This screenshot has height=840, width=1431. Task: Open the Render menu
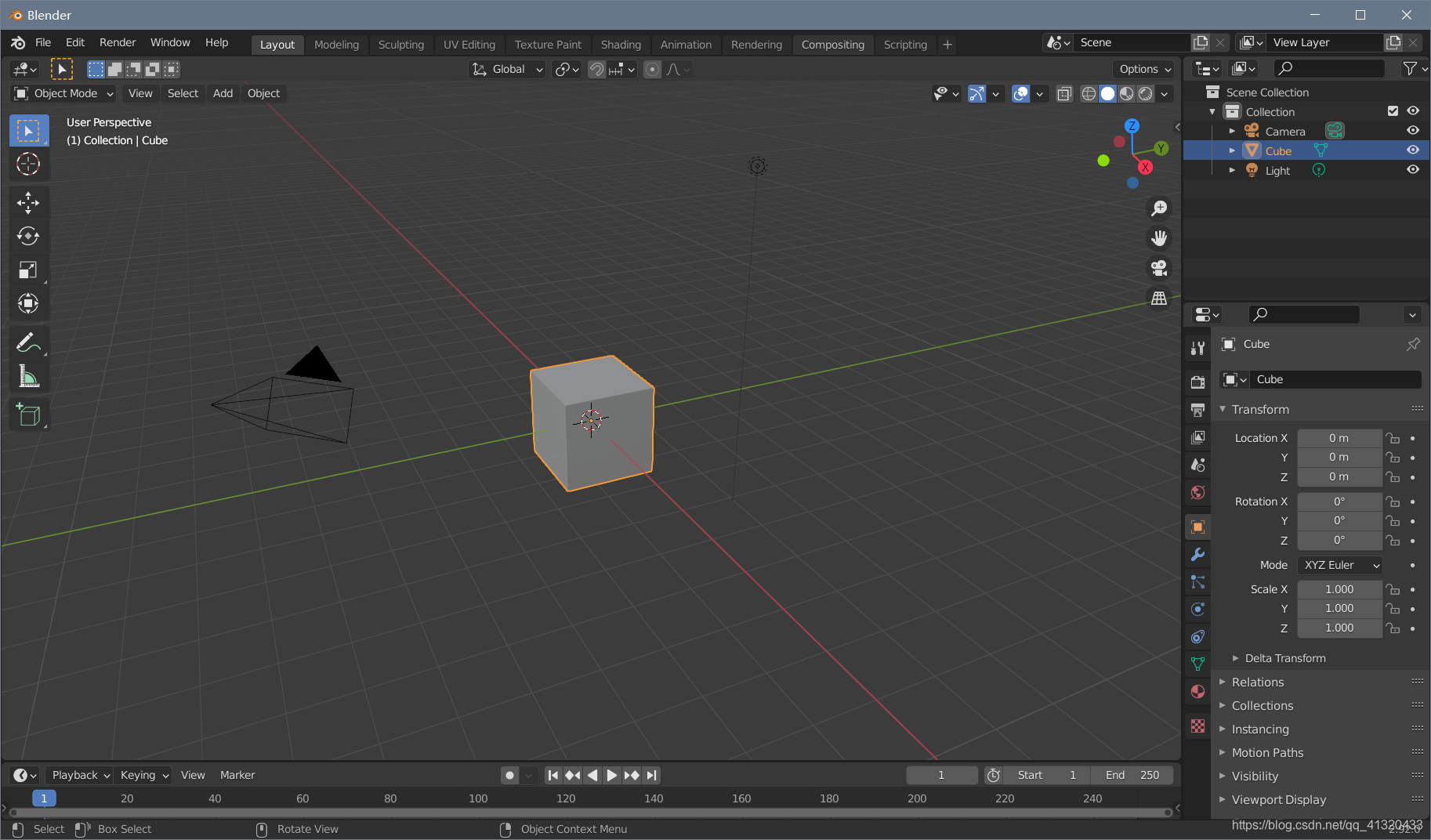coord(118,42)
